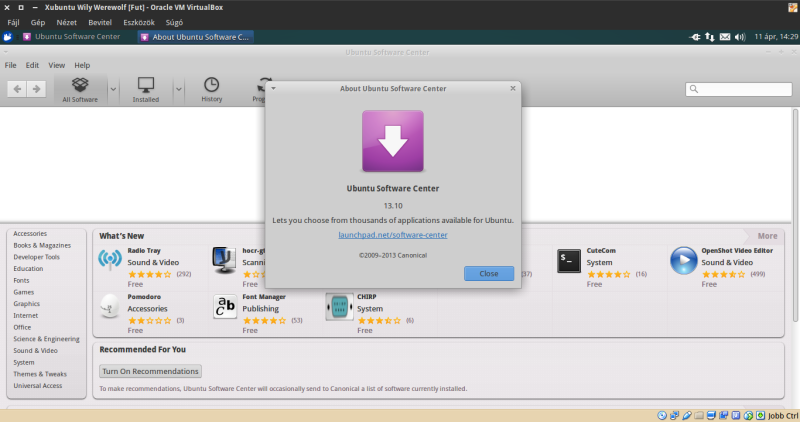
Task: Click Turn On Recommendations button
Action: tap(151, 371)
